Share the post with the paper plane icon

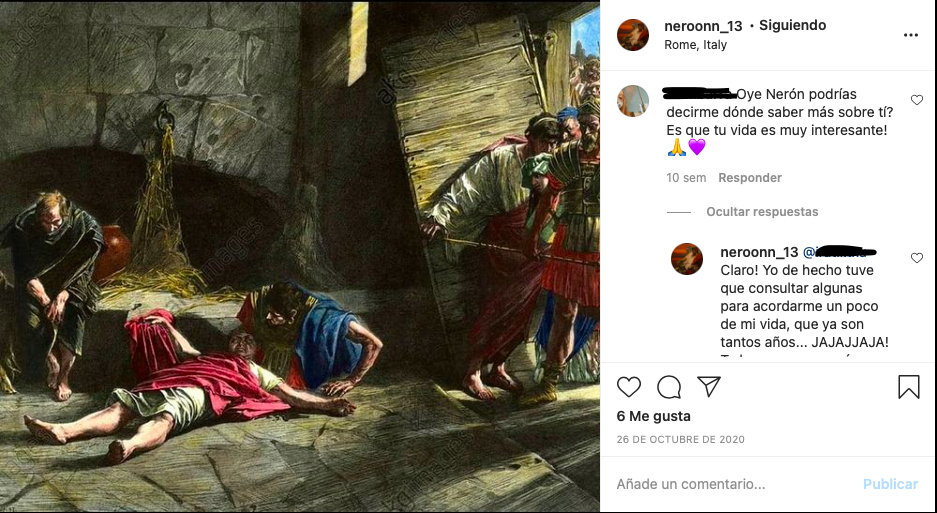pyautogui.click(x=708, y=387)
